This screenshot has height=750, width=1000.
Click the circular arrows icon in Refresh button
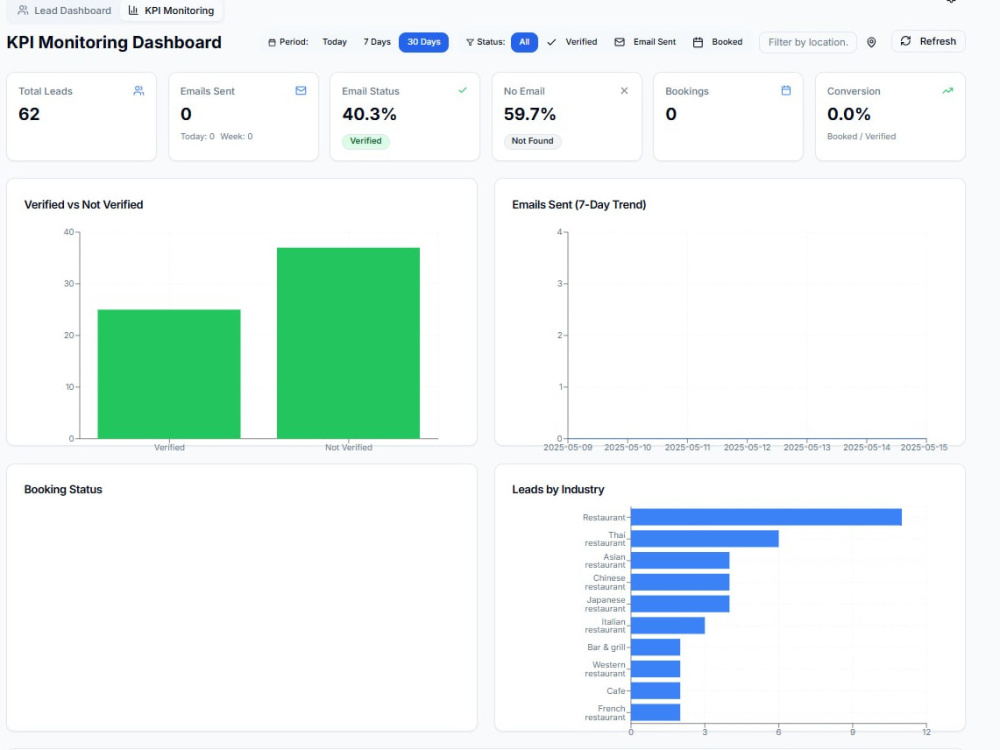906,41
